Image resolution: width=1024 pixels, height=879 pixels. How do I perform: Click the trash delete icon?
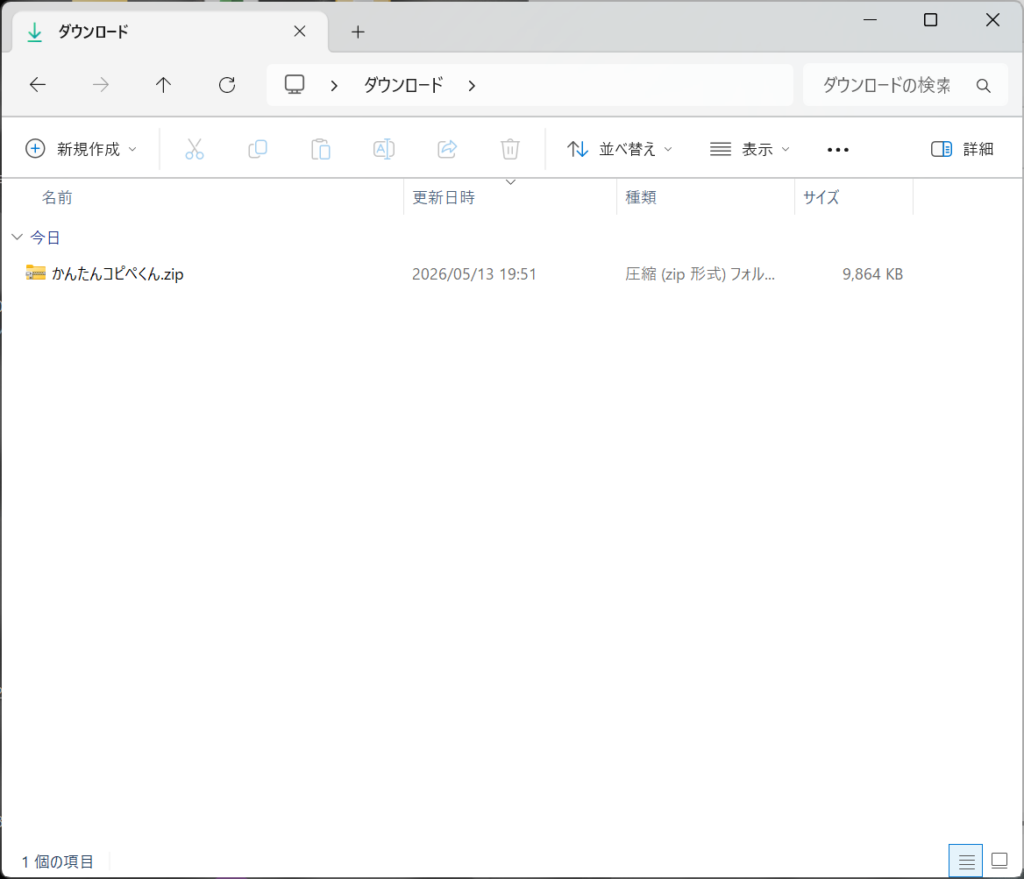tap(510, 150)
